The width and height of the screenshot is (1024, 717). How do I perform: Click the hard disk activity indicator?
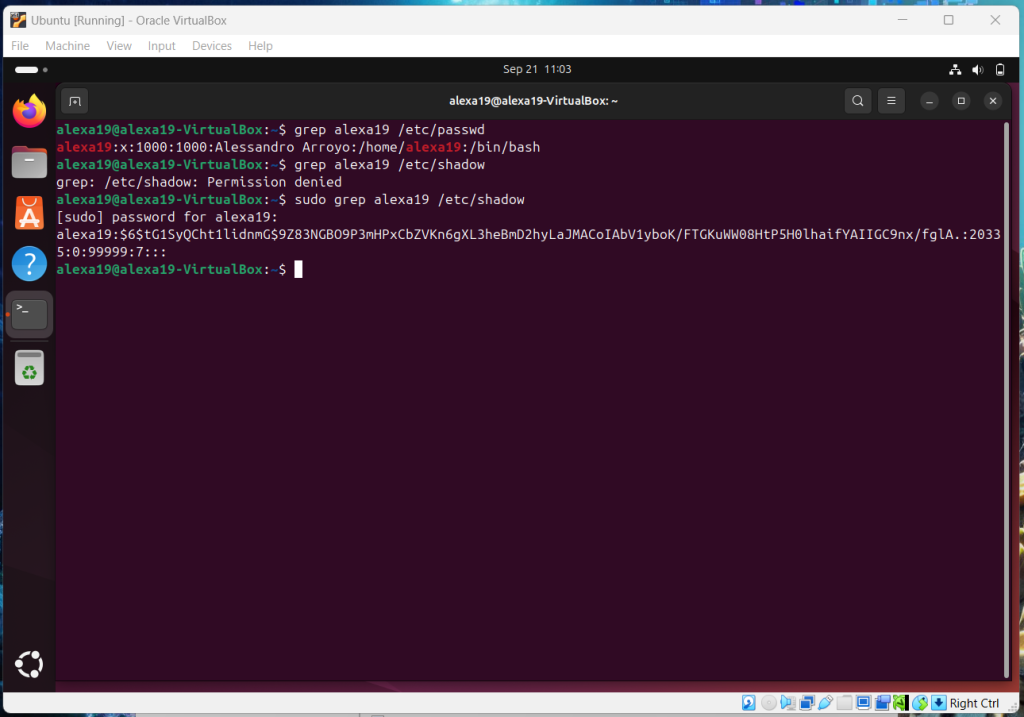click(x=748, y=703)
